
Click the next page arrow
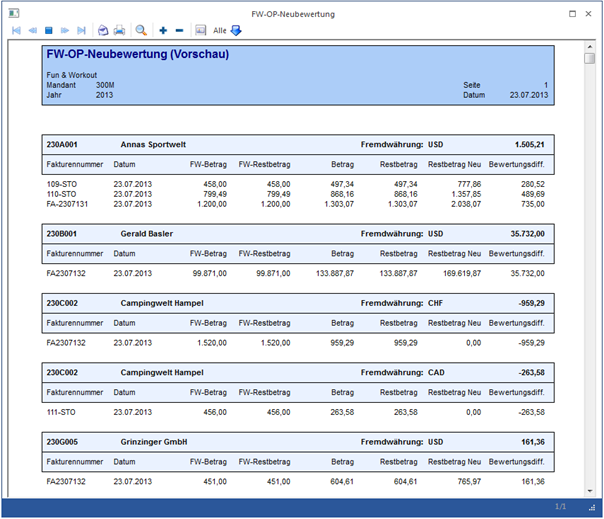(65, 31)
